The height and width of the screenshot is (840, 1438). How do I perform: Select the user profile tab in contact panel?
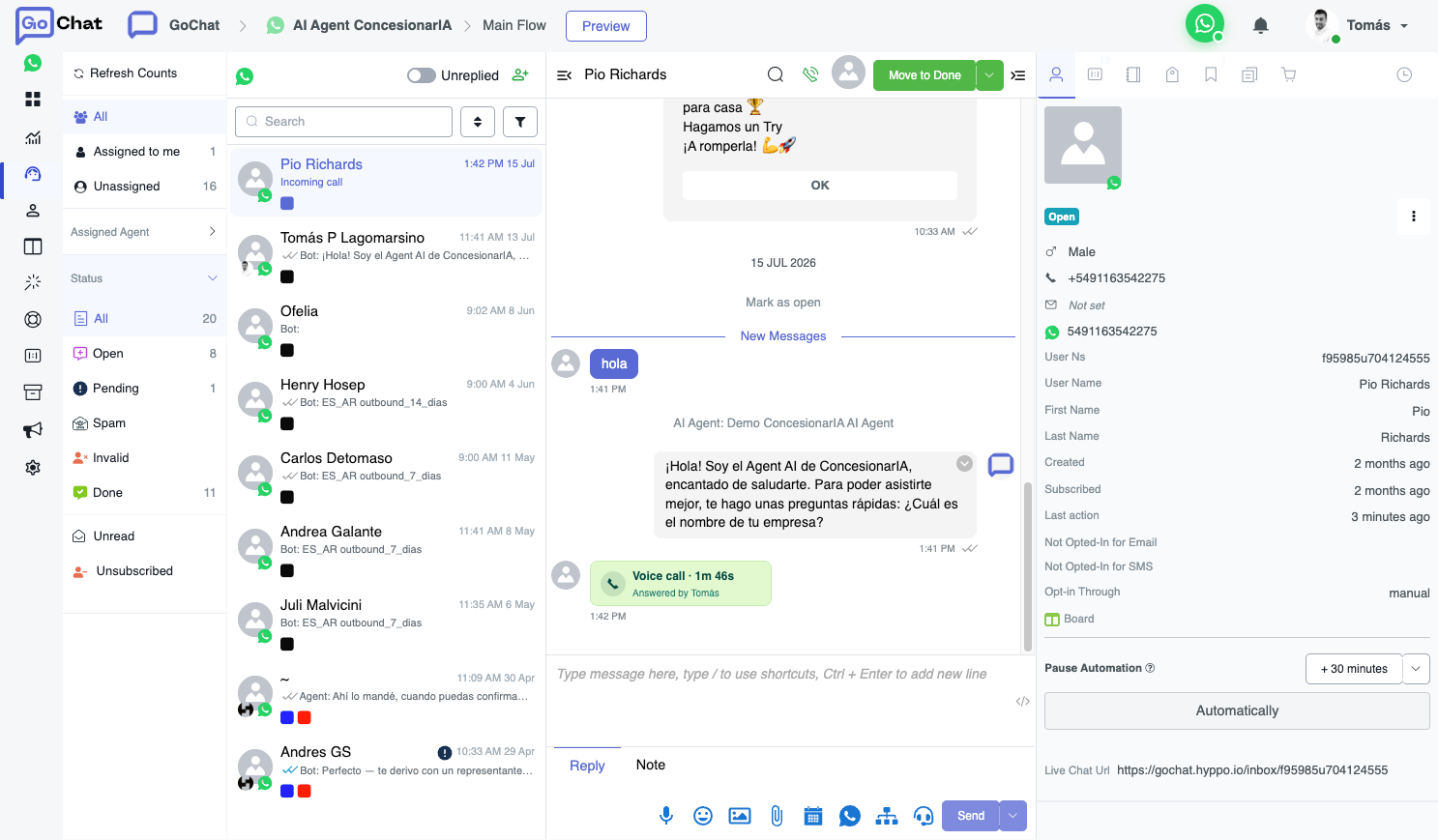1056,74
